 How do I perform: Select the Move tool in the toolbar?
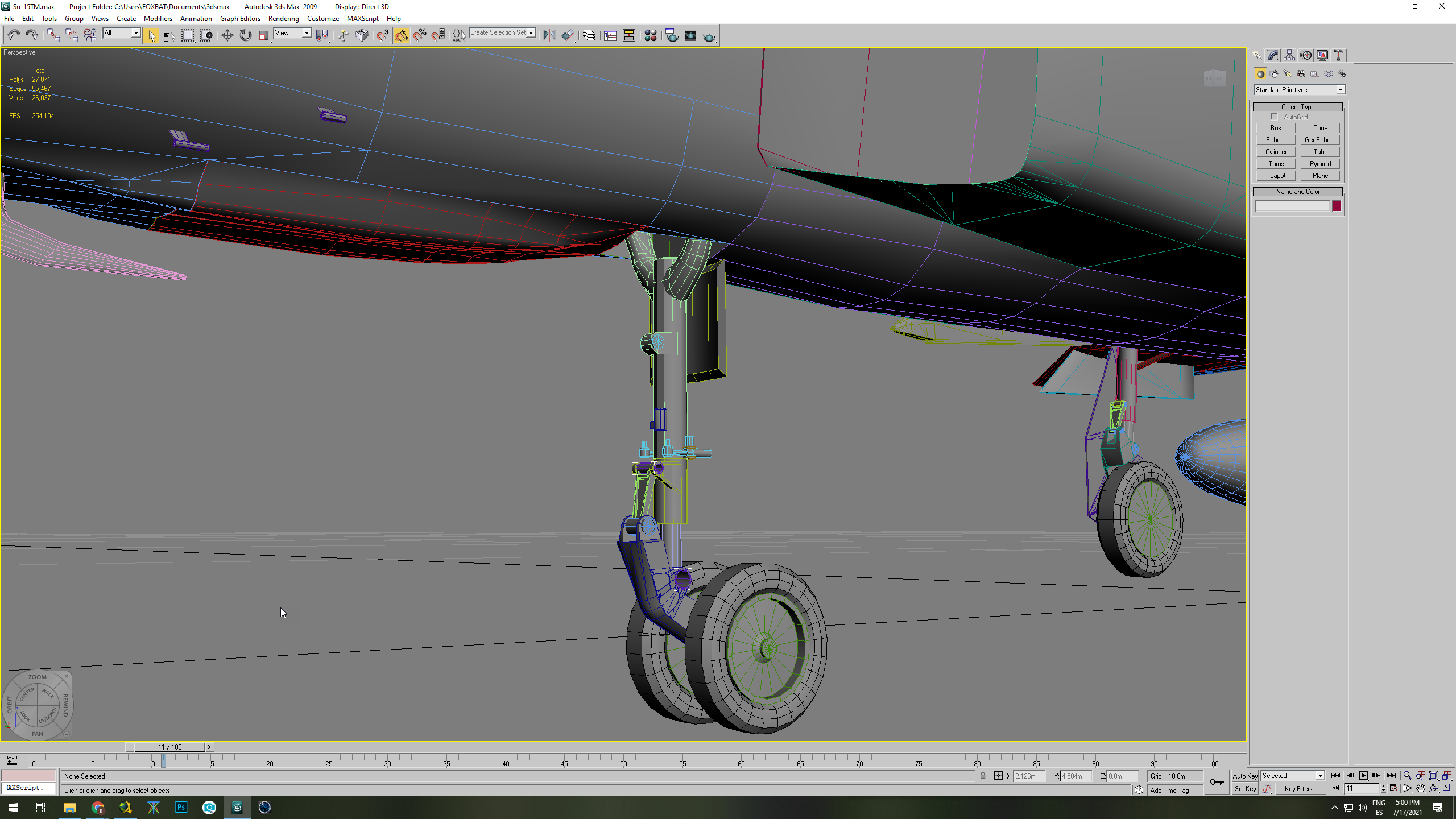click(x=227, y=35)
